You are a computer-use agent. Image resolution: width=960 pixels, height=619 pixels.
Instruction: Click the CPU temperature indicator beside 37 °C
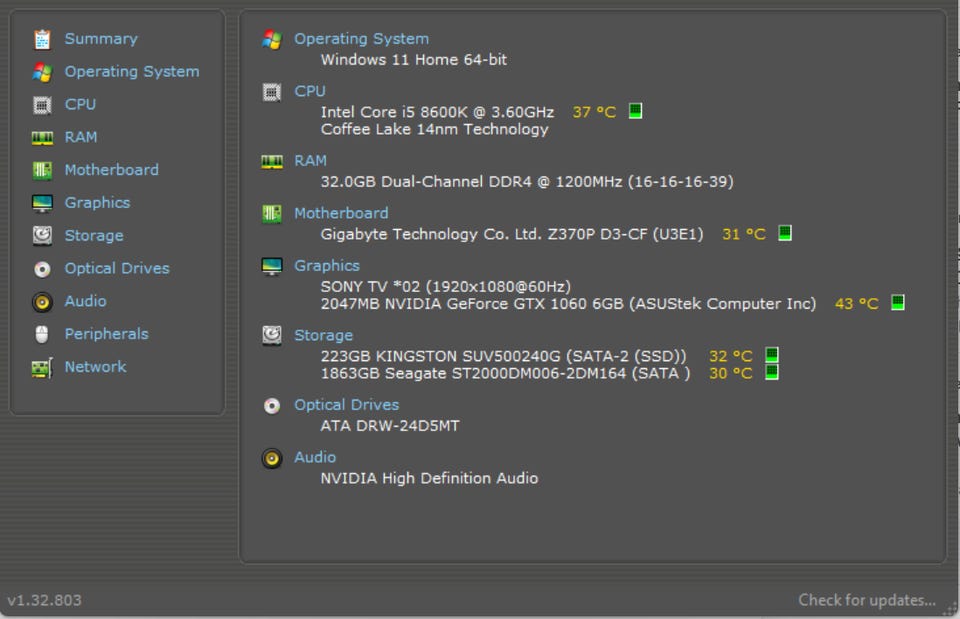coord(636,111)
